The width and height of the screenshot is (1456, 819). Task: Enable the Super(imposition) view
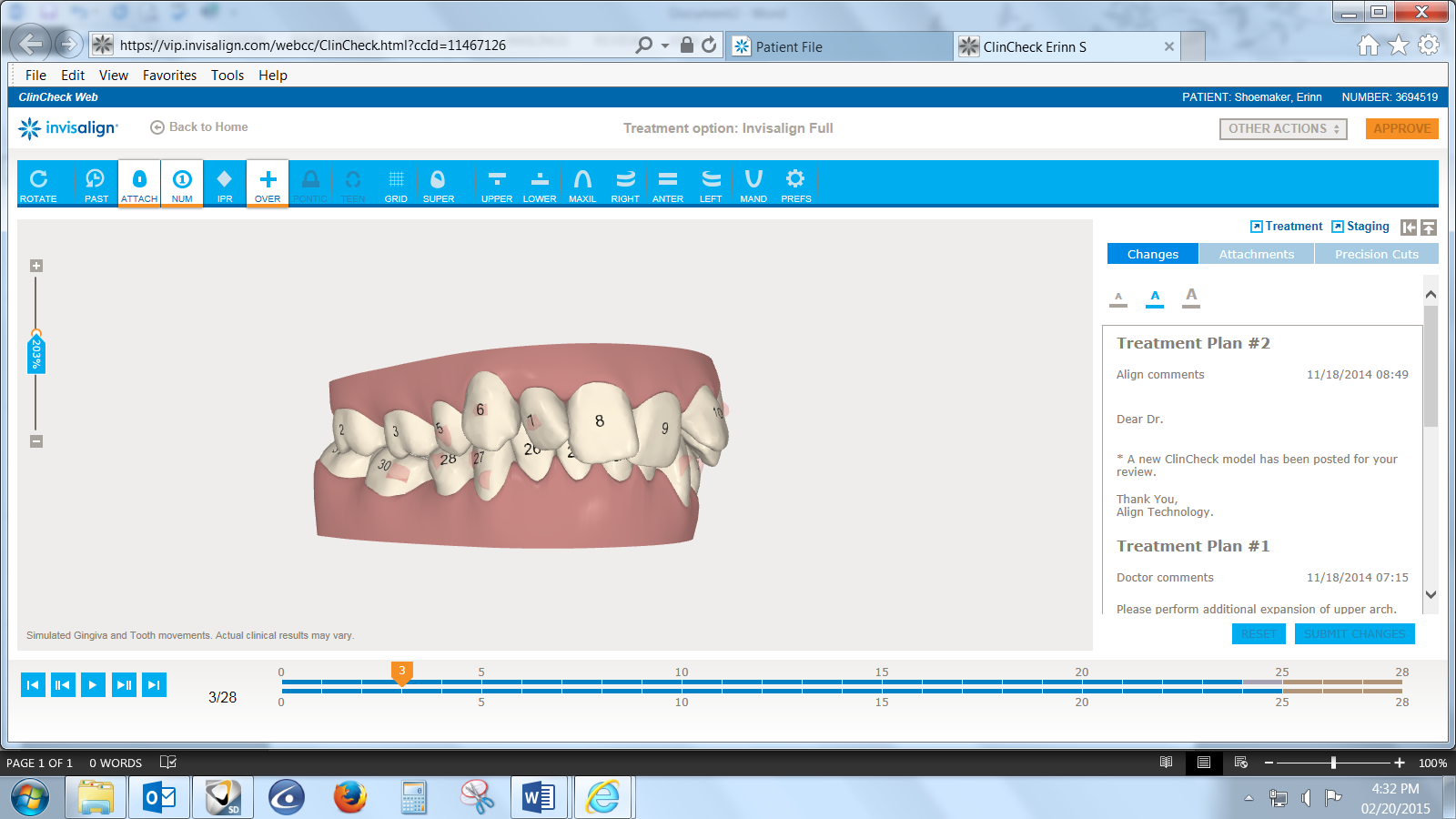click(x=439, y=183)
